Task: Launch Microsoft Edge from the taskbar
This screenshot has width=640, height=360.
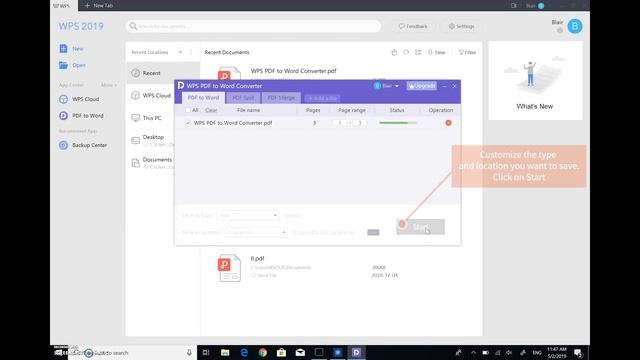Action: tap(244, 353)
